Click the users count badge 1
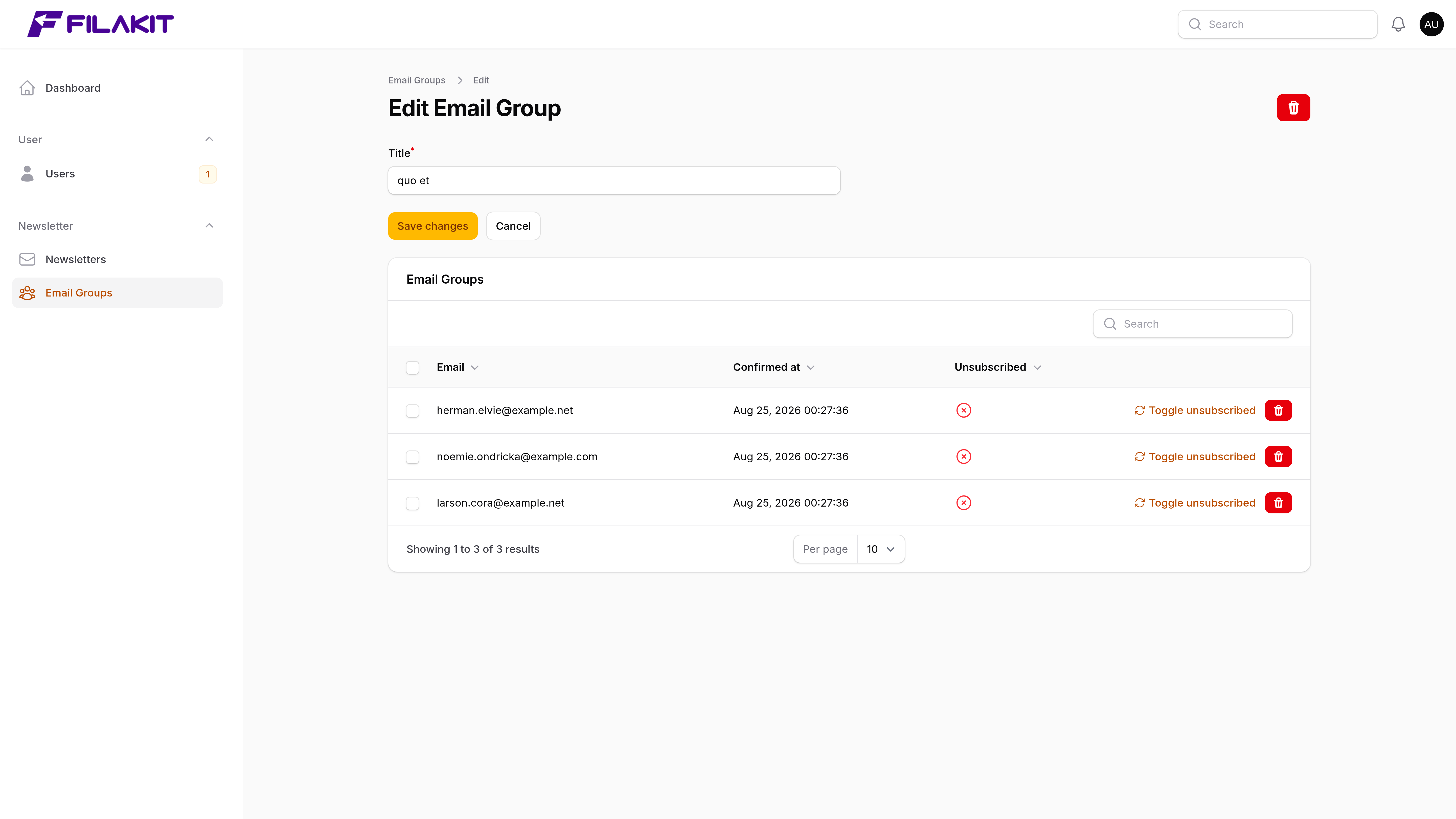The image size is (1456, 819). click(x=208, y=174)
